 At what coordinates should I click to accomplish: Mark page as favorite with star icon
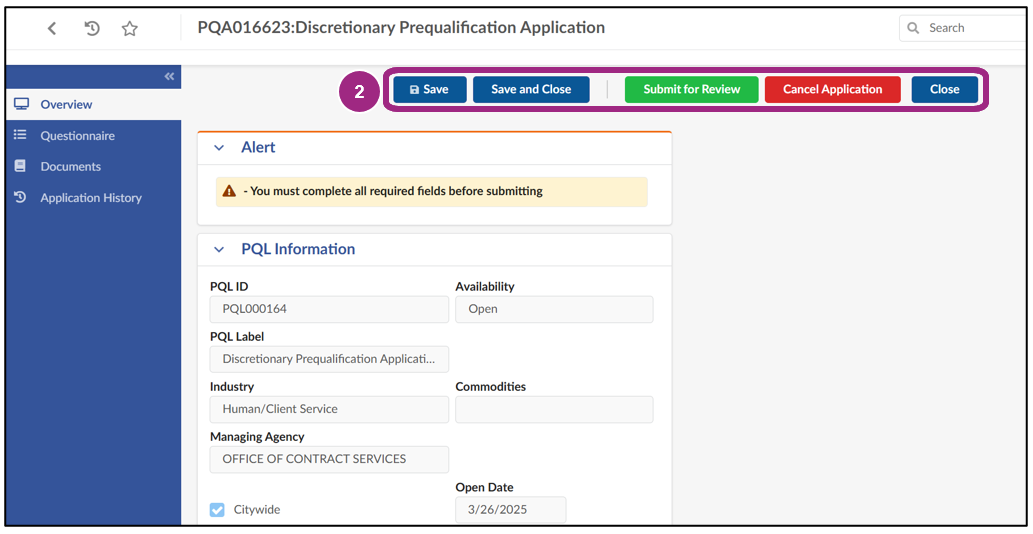point(129,29)
